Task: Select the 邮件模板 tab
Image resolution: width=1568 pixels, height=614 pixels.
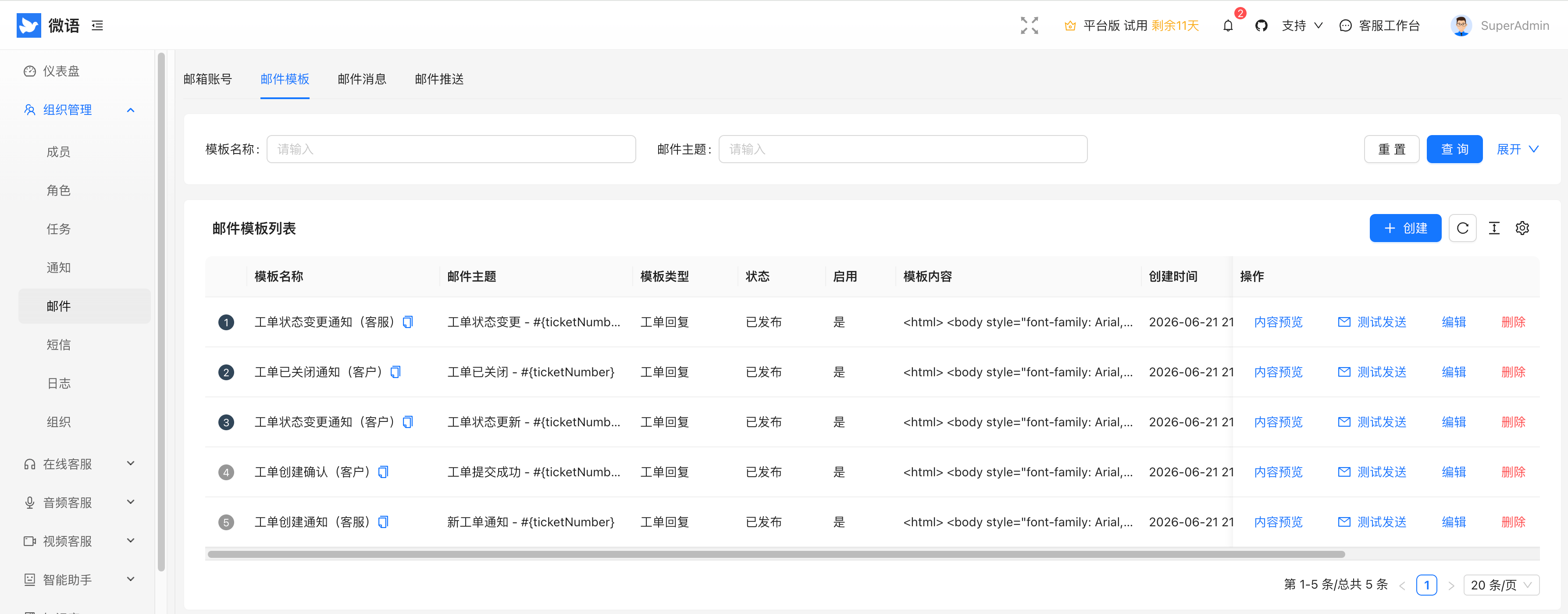Action: click(x=285, y=79)
